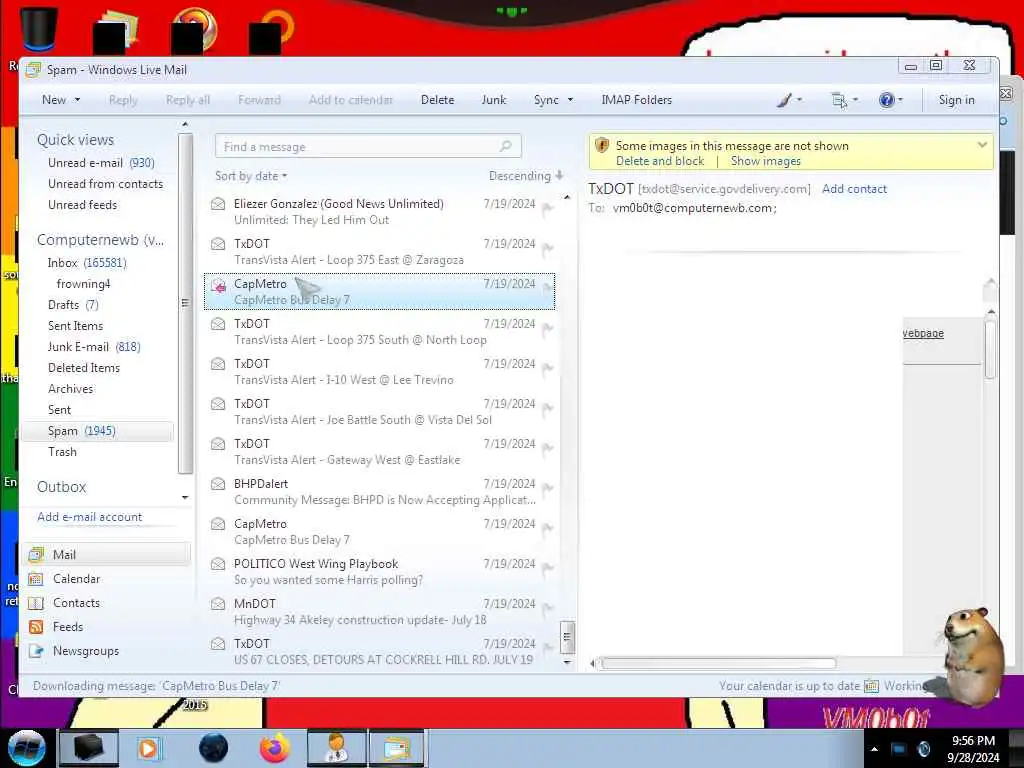Select the Inbox folder
Image resolution: width=1024 pixels, height=768 pixels.
tap(87, 263)
